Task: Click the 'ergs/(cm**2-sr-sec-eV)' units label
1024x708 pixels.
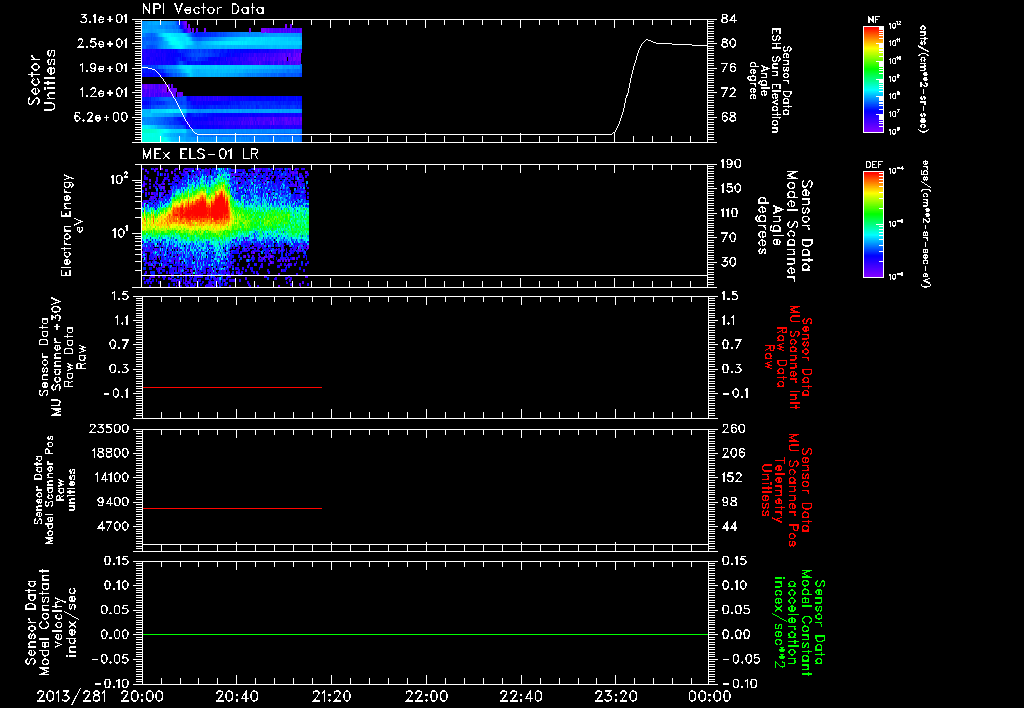Action: (x=925, y=223)
